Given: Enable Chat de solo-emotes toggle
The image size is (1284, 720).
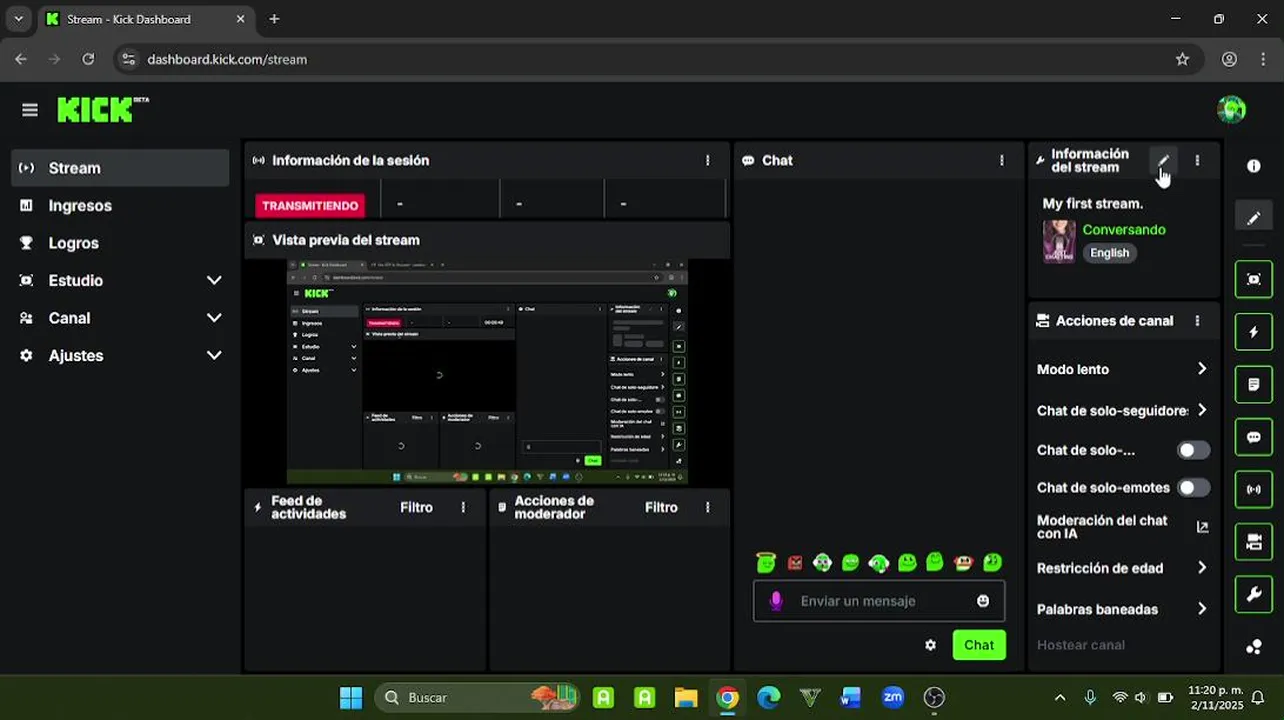Looking at the screenshot, I should (1193, 488).
